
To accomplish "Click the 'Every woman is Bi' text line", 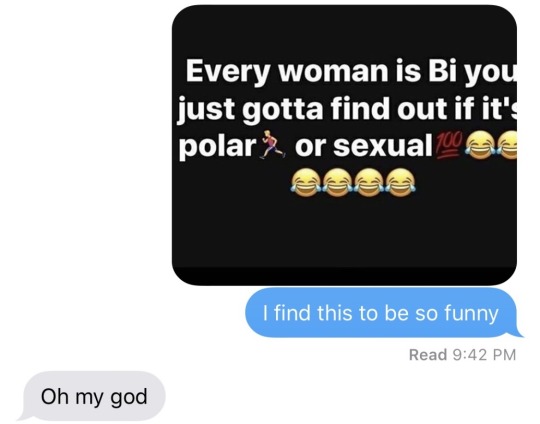I will 351,71.
